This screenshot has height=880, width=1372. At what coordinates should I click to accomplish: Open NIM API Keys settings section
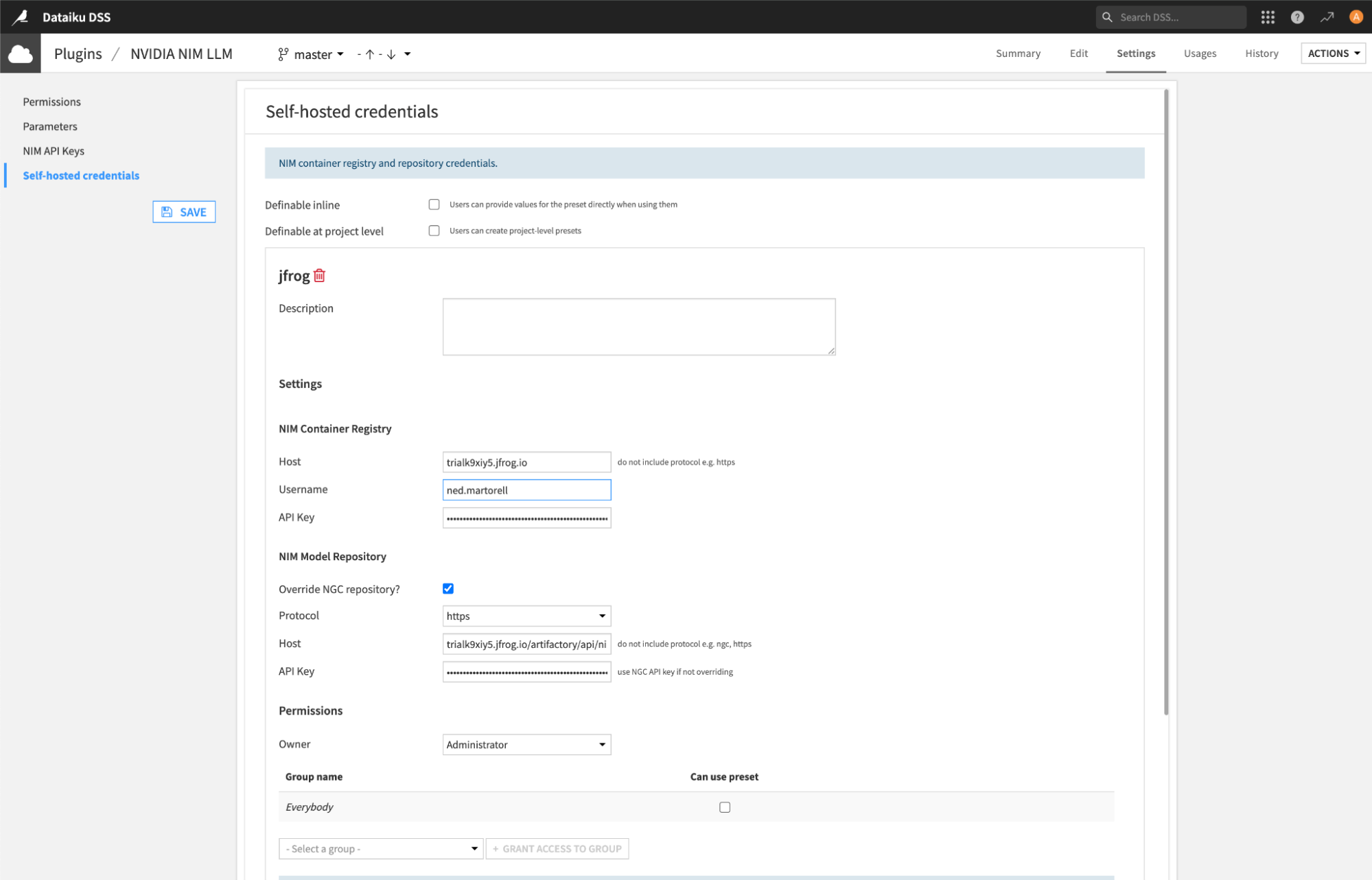[x=54, y=151]
